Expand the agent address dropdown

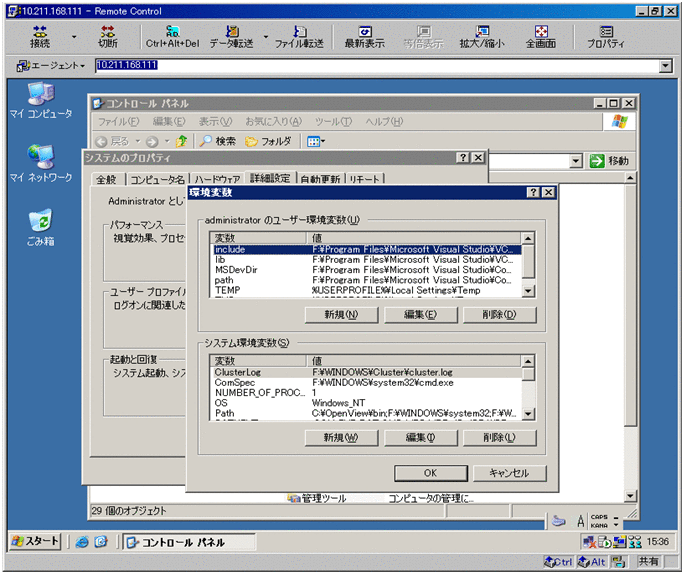(667, 66)
